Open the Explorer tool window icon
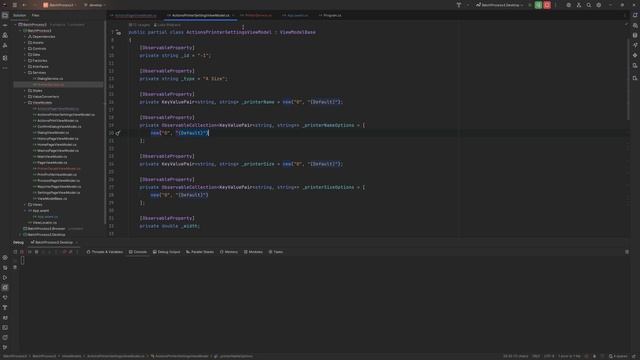The width and height of the screenshot is (640, 360). pos(5,16)
